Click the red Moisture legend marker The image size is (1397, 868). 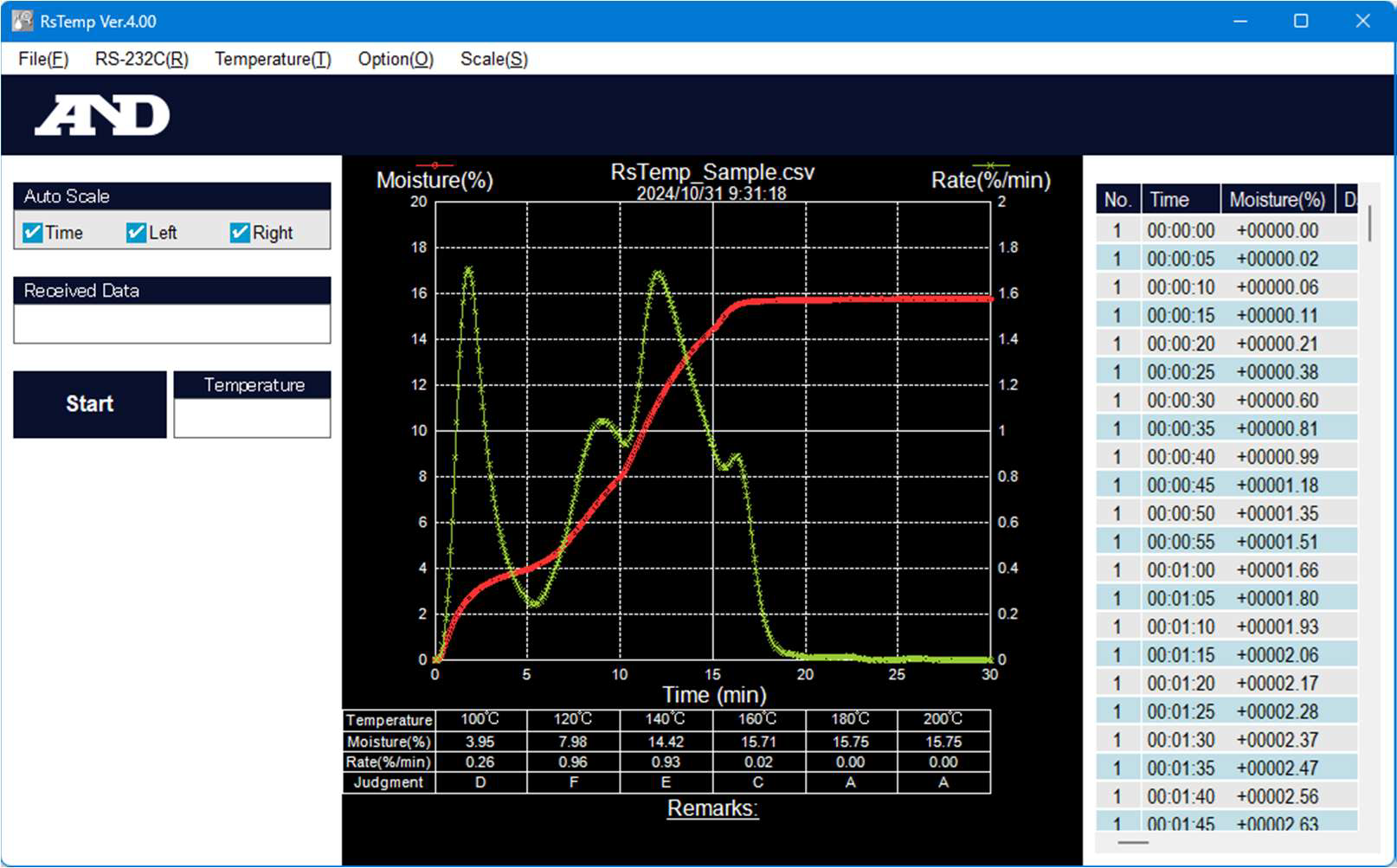pos(435,164)
